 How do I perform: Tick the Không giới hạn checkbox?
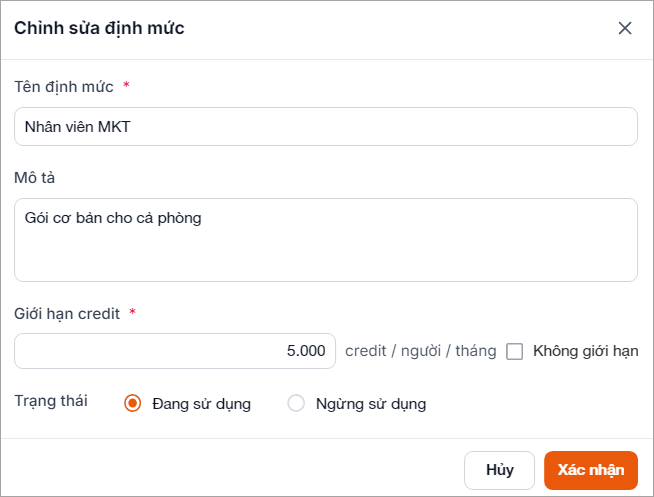pyautogui.click(x=515, y=351)
